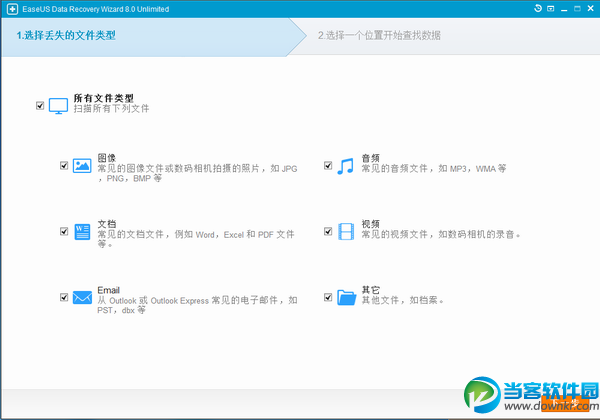Click the blue folder icon for other files
The height and width of the screenshot is (420, 600).
(347, 298)
